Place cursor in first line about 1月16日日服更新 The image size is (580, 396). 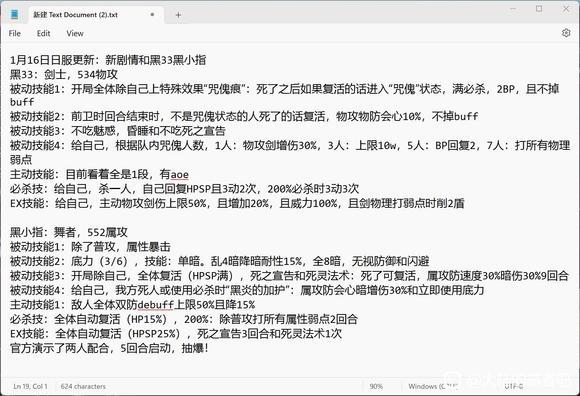pos(108,60)
